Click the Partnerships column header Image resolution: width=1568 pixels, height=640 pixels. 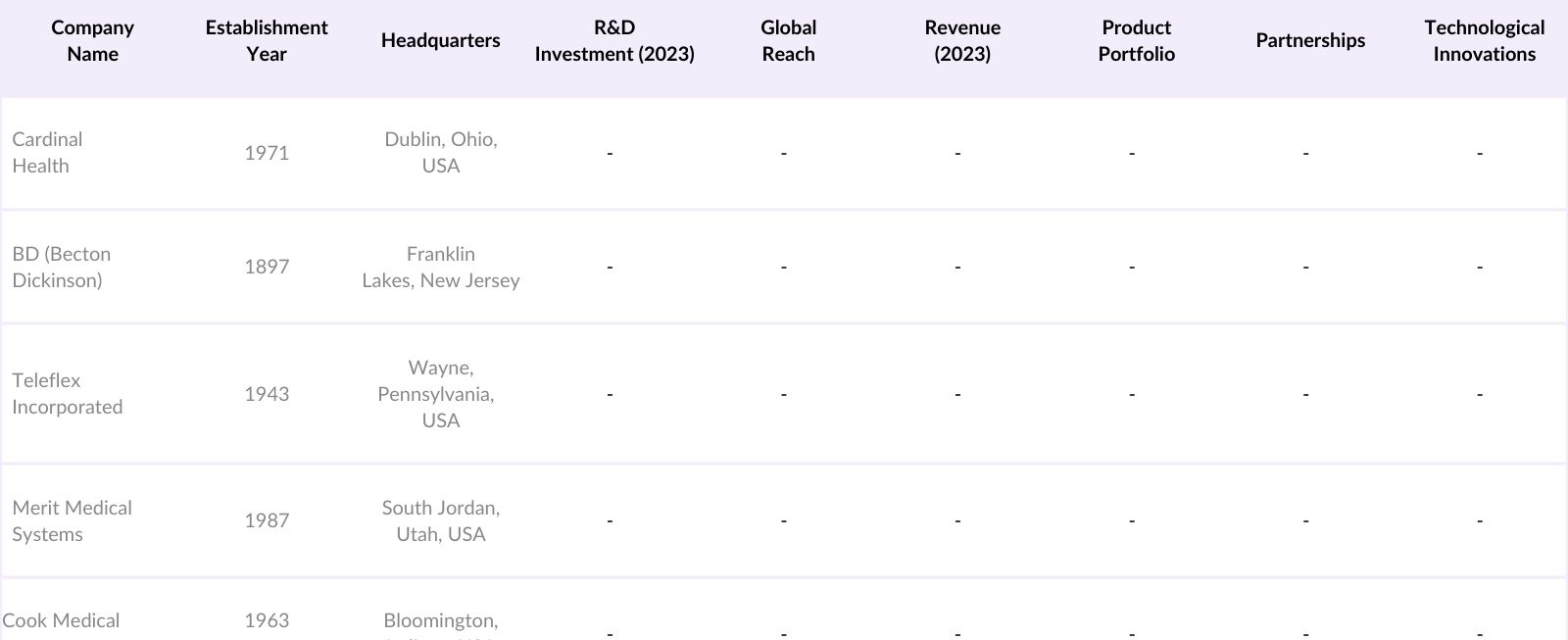1310,41
